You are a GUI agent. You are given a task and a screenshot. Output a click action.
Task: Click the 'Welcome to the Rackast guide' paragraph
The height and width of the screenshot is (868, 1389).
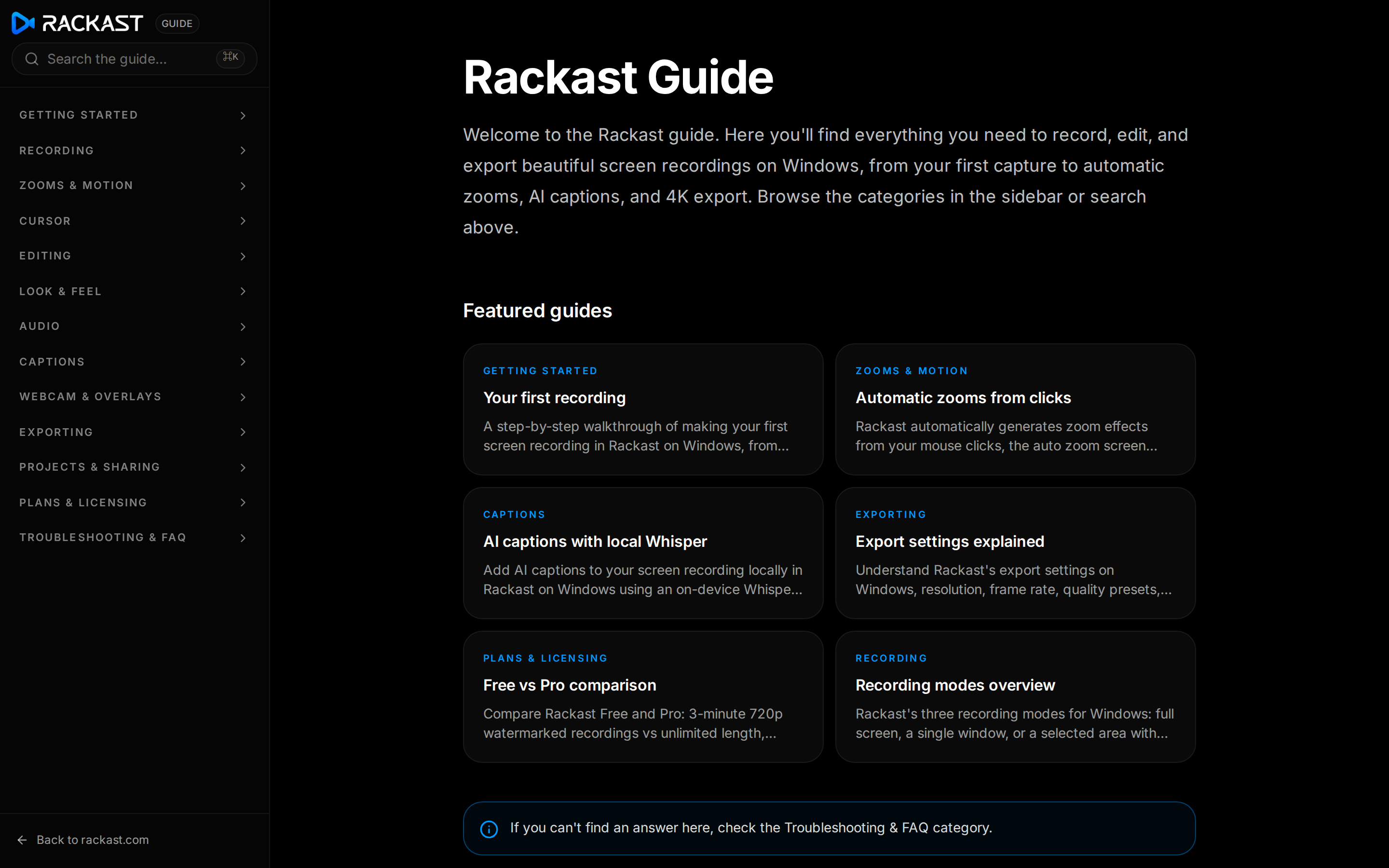point(825,181)
